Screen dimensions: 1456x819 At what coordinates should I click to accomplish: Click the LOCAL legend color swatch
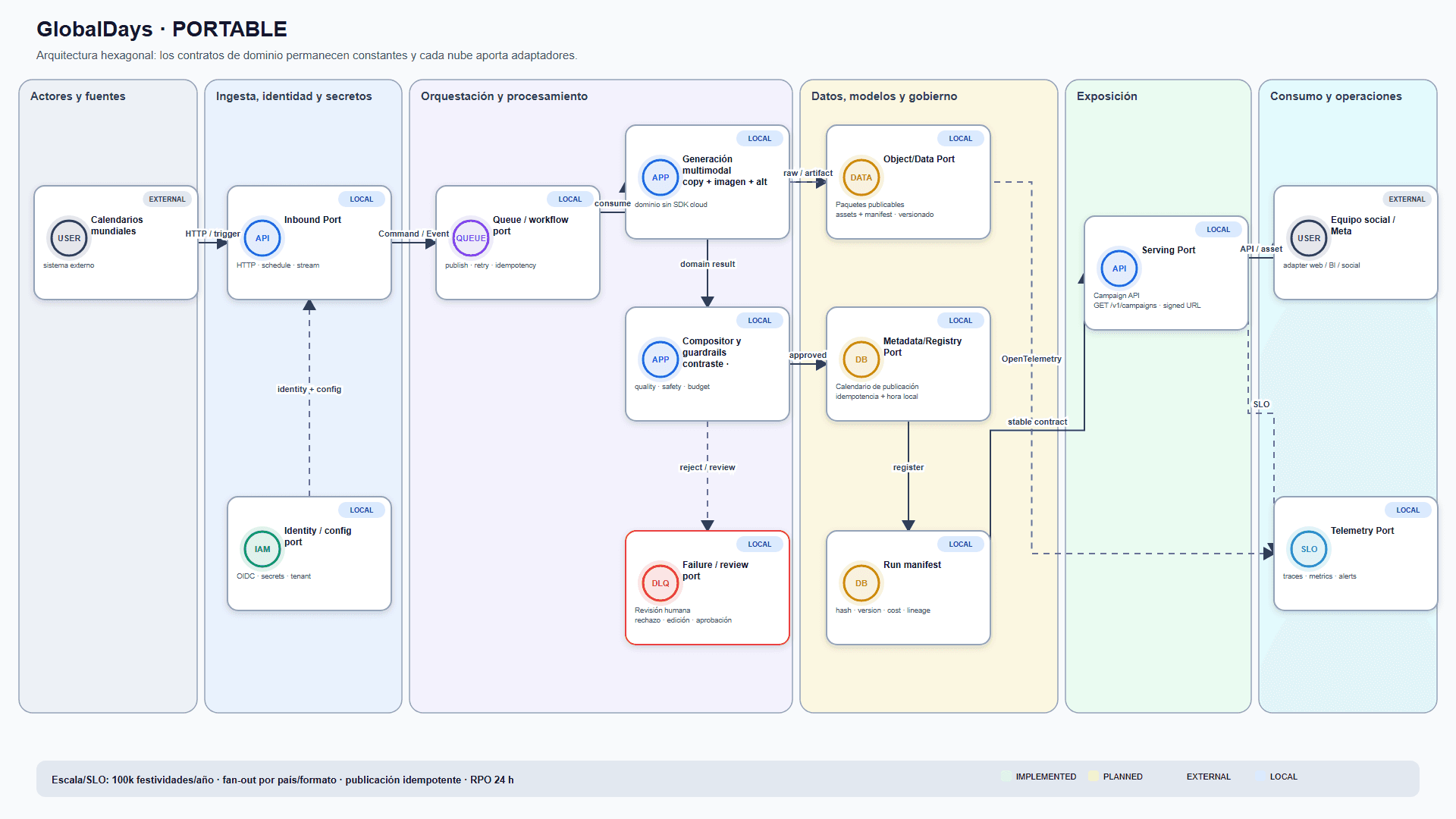[x=1260, y=777]
